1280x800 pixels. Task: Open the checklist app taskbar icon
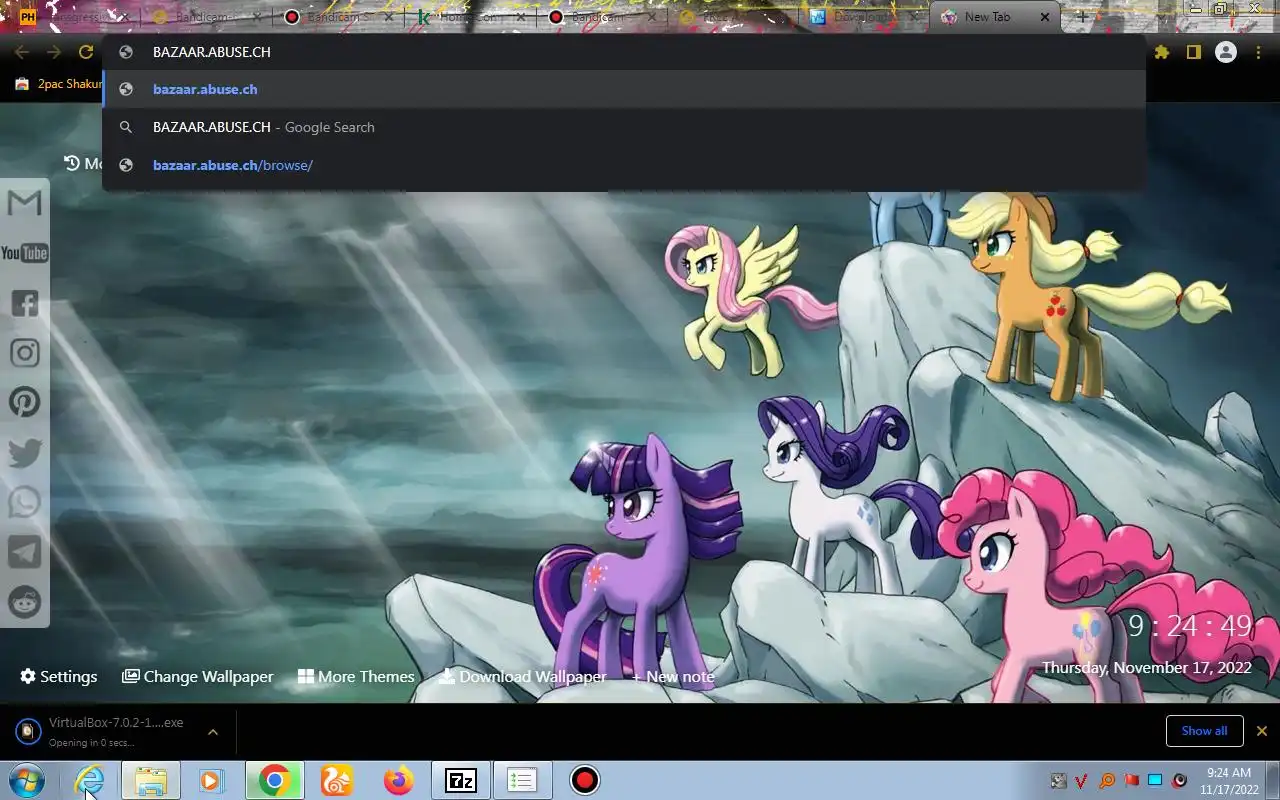522,780
